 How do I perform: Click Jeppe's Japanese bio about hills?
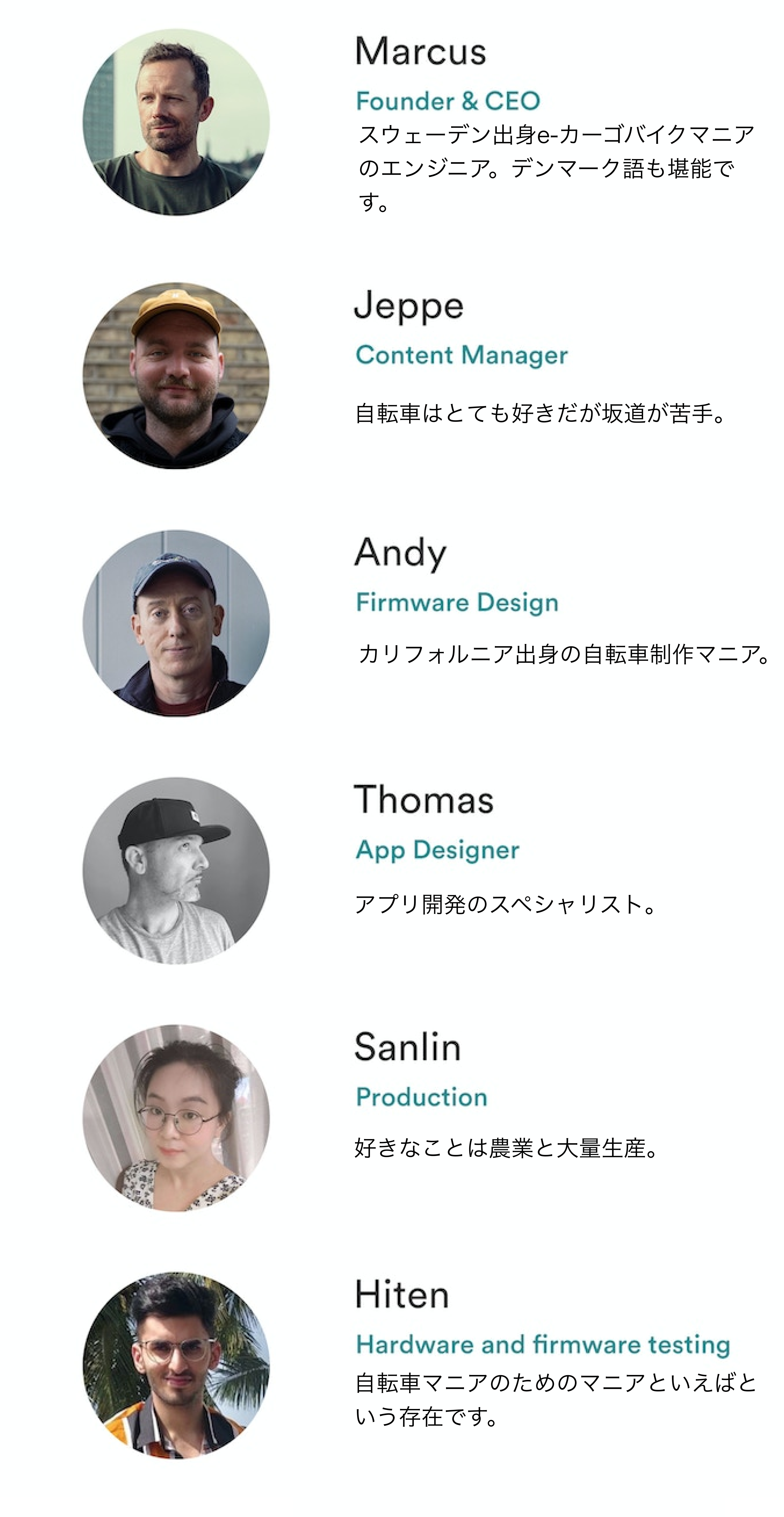pos(540,413)
